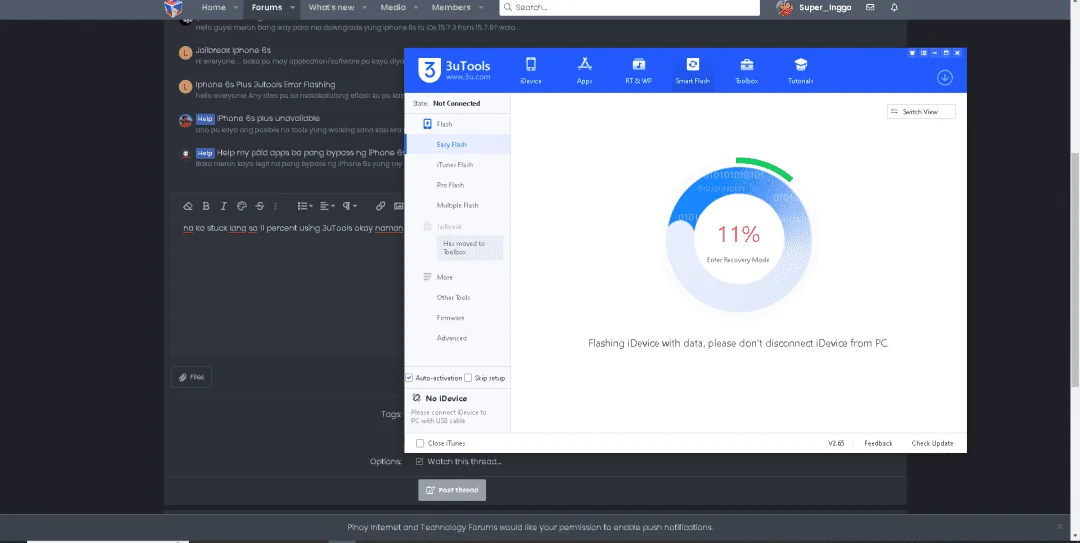Image resolution: width=1080 pixels, height=543 pixels.
Task: Click the Flash phone icon in sidebar
Action: coord(427,124)
